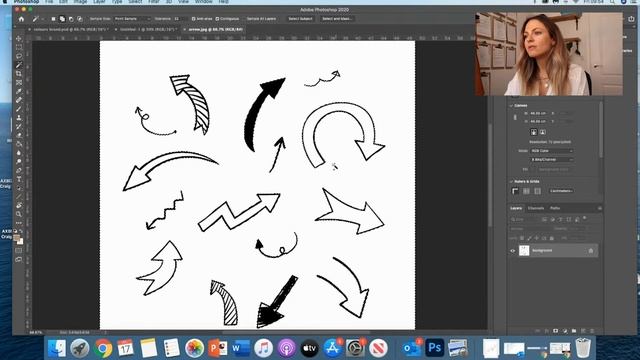This screenshot has height=360, width=640.
Task: Toggle rulers icon in Rulers & Grids
Action: 515,191
